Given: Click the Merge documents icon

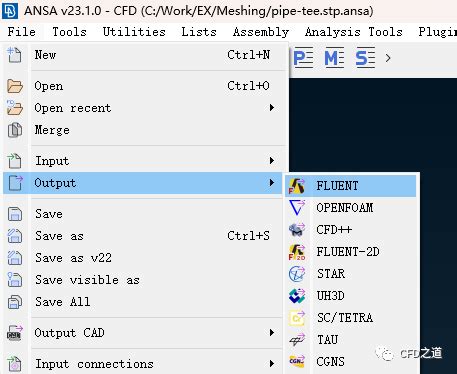Looking at the screenshot, I should [x=15, y=130].
